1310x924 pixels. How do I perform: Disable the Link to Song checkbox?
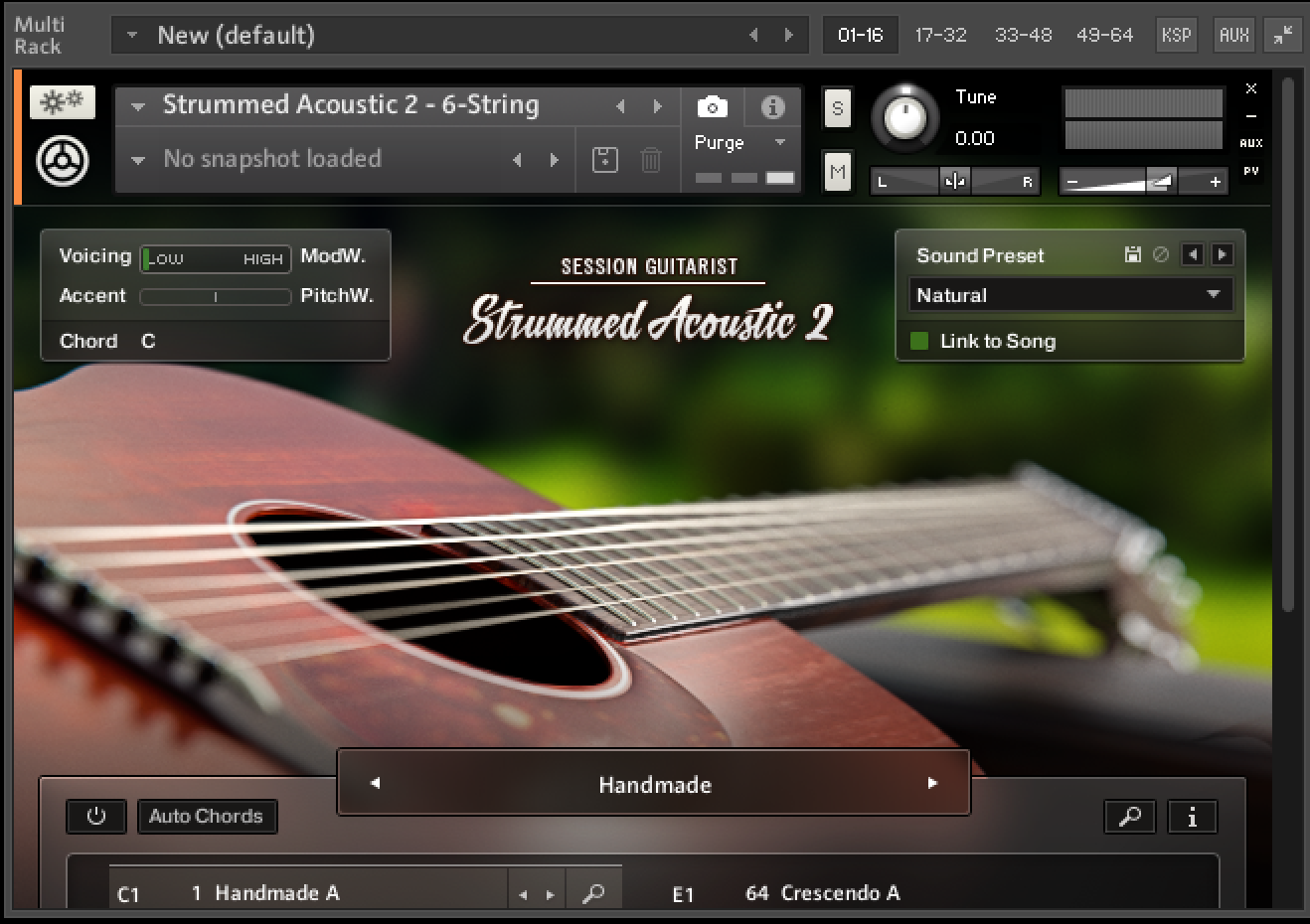point(918,341)
